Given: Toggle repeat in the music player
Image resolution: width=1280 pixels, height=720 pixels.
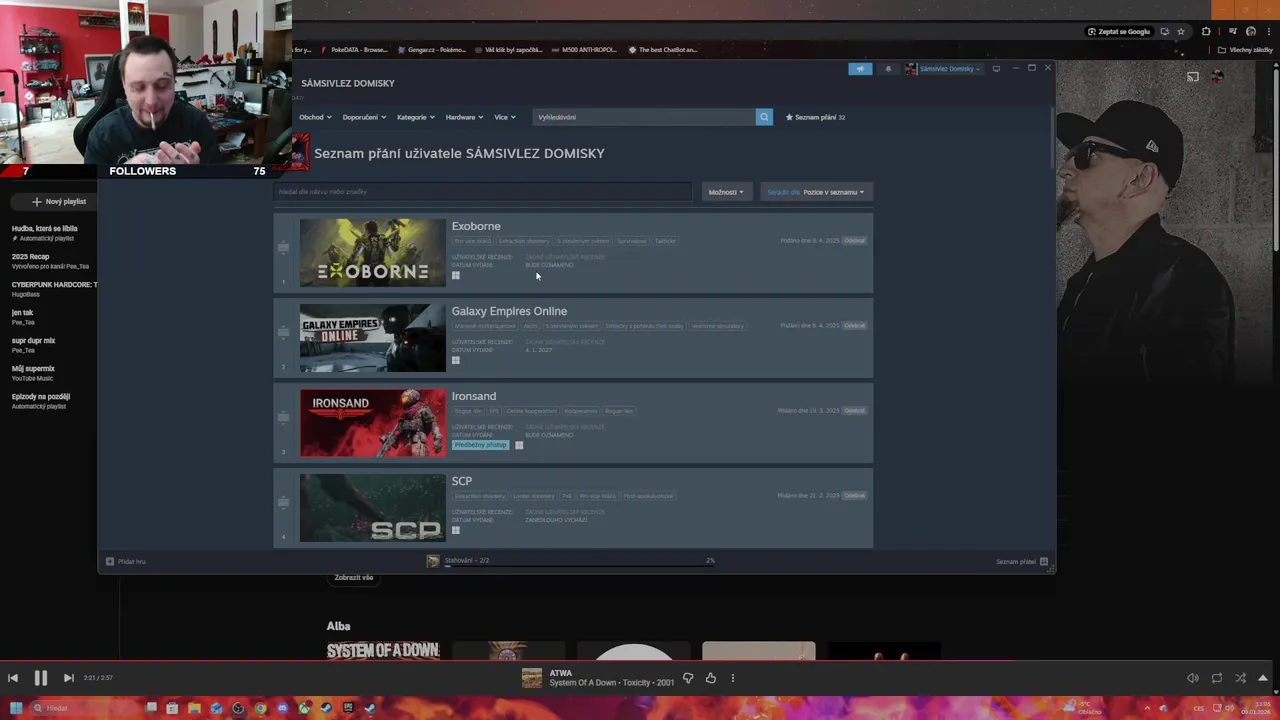Looking at the screenshot, I should pos(1217,678).
